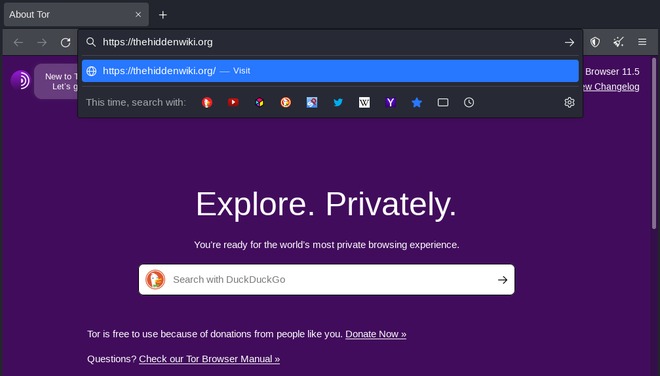Submit DuckDuckGo search with arrow

503,280
